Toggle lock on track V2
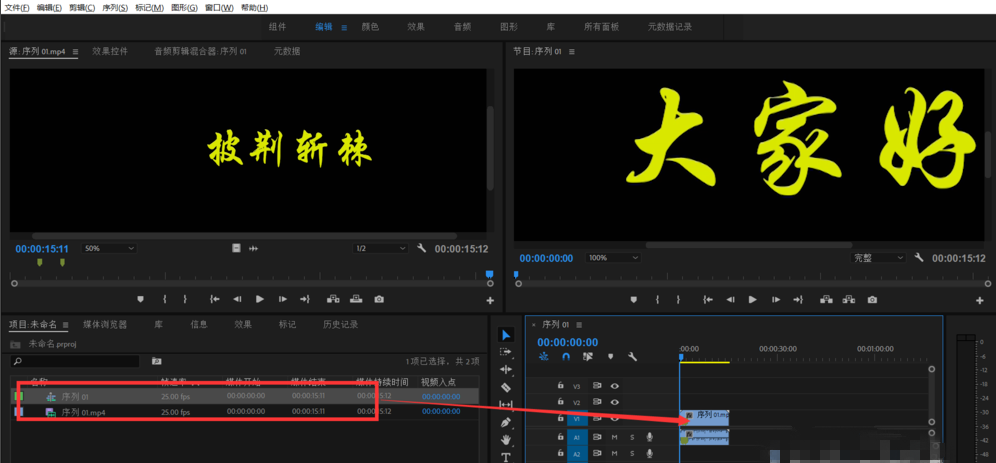 click(x=561, y=402)
